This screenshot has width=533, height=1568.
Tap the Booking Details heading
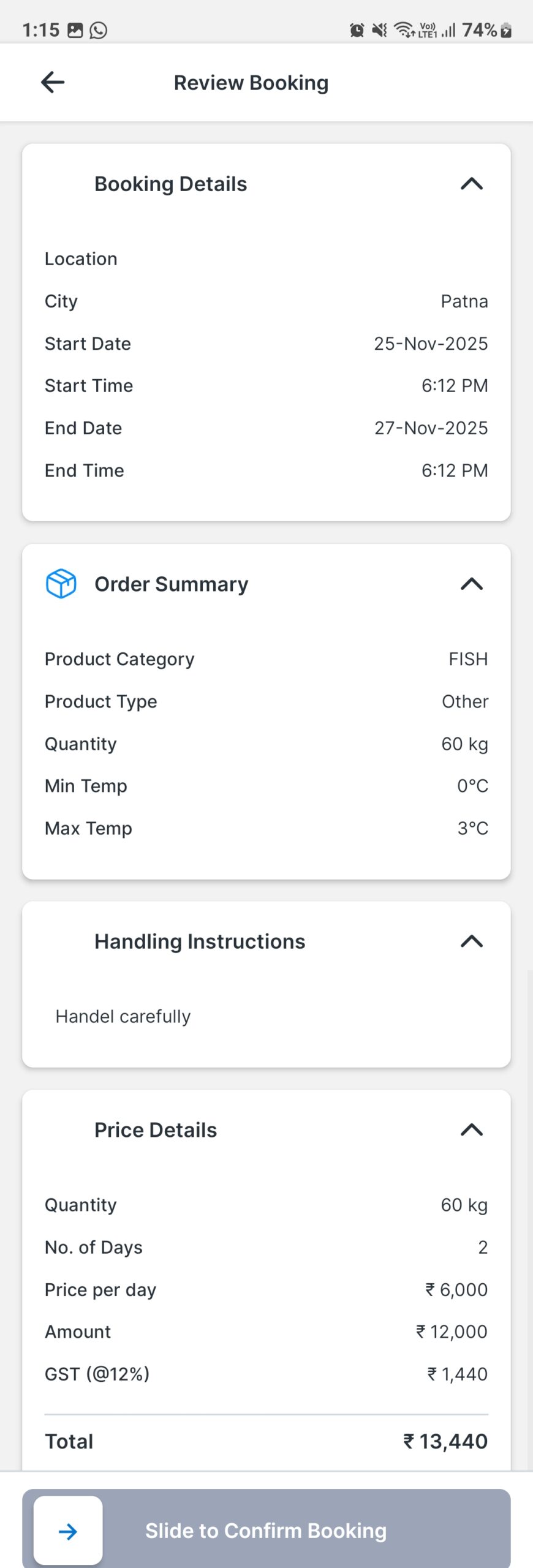[x=170, y=184]
